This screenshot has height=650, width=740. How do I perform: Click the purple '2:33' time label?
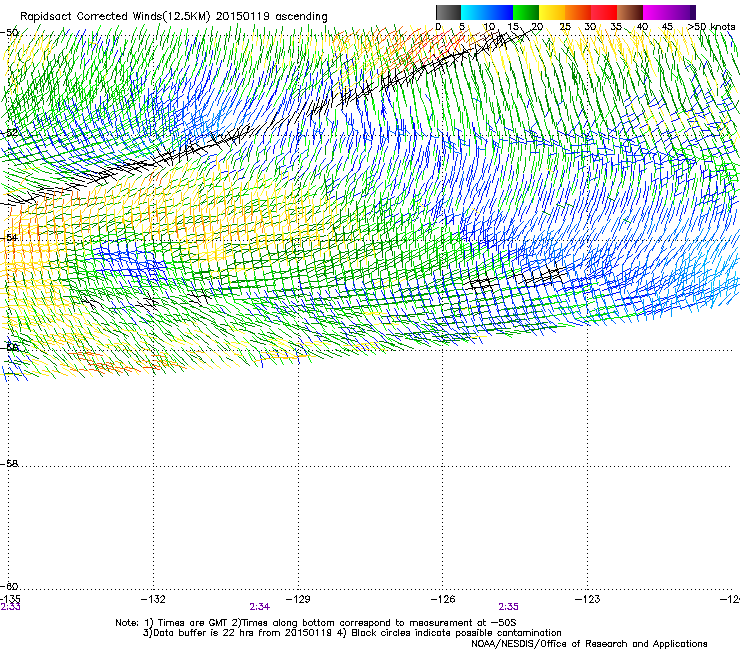point(10,607)
